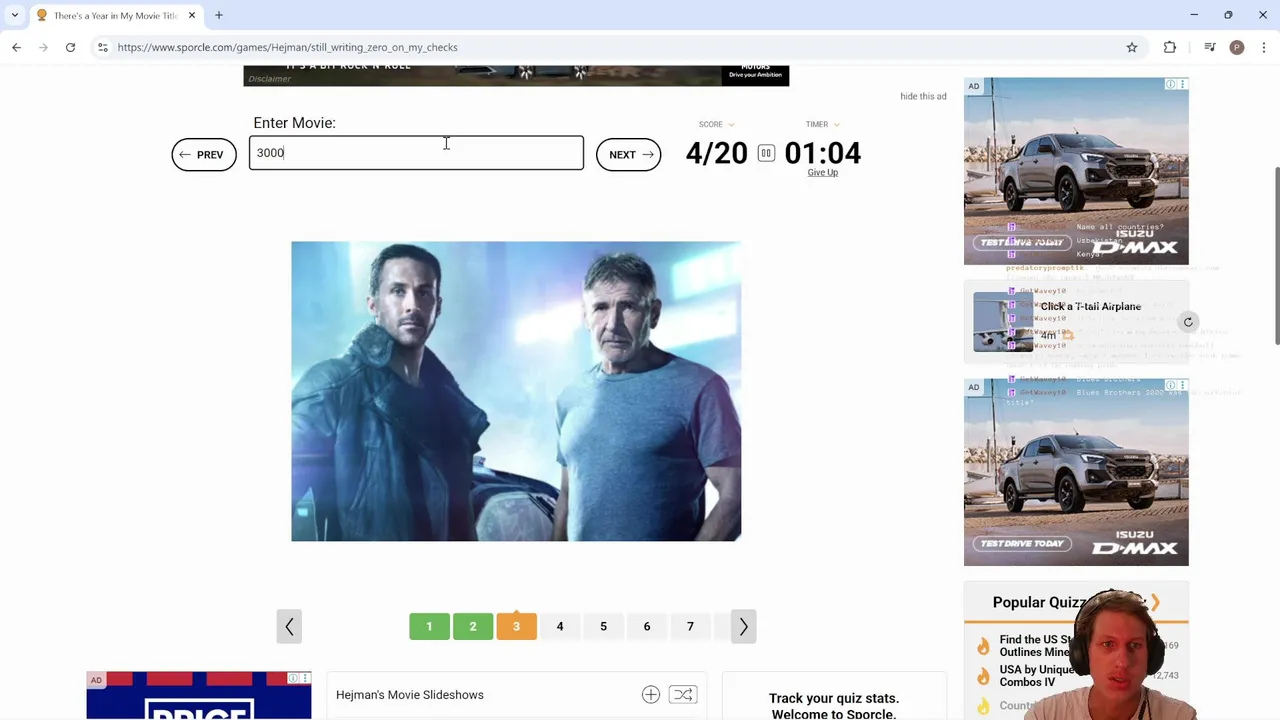Click 'hide this ad' link

pyautogui.click(x=923, y=96)
